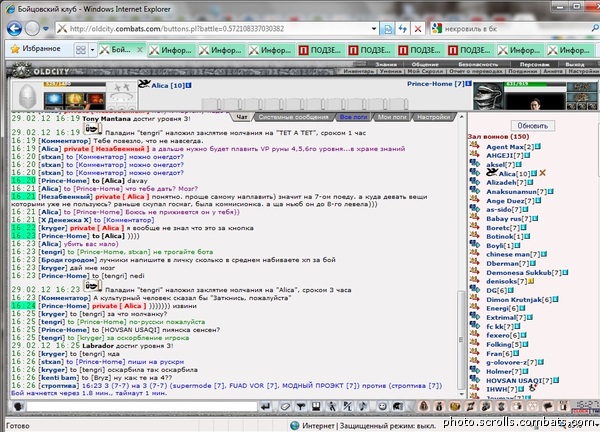Screen dimensions: 600x432
Task: Expand the tab list dropdown arrow
Action: 92,50
